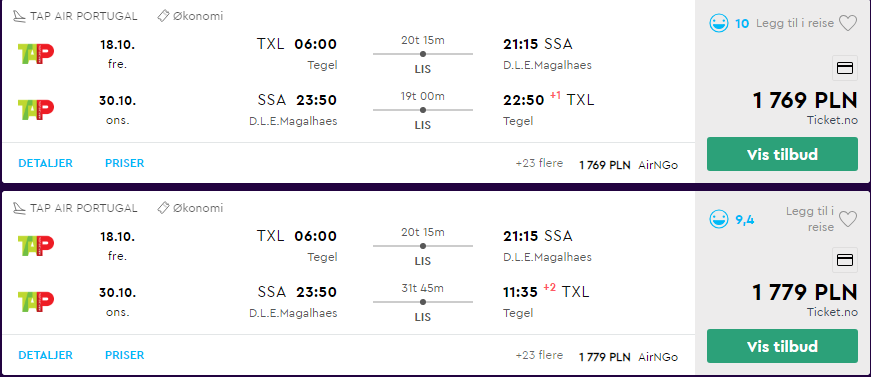Click the credit card icon on the second flight offer

(844, 260)
